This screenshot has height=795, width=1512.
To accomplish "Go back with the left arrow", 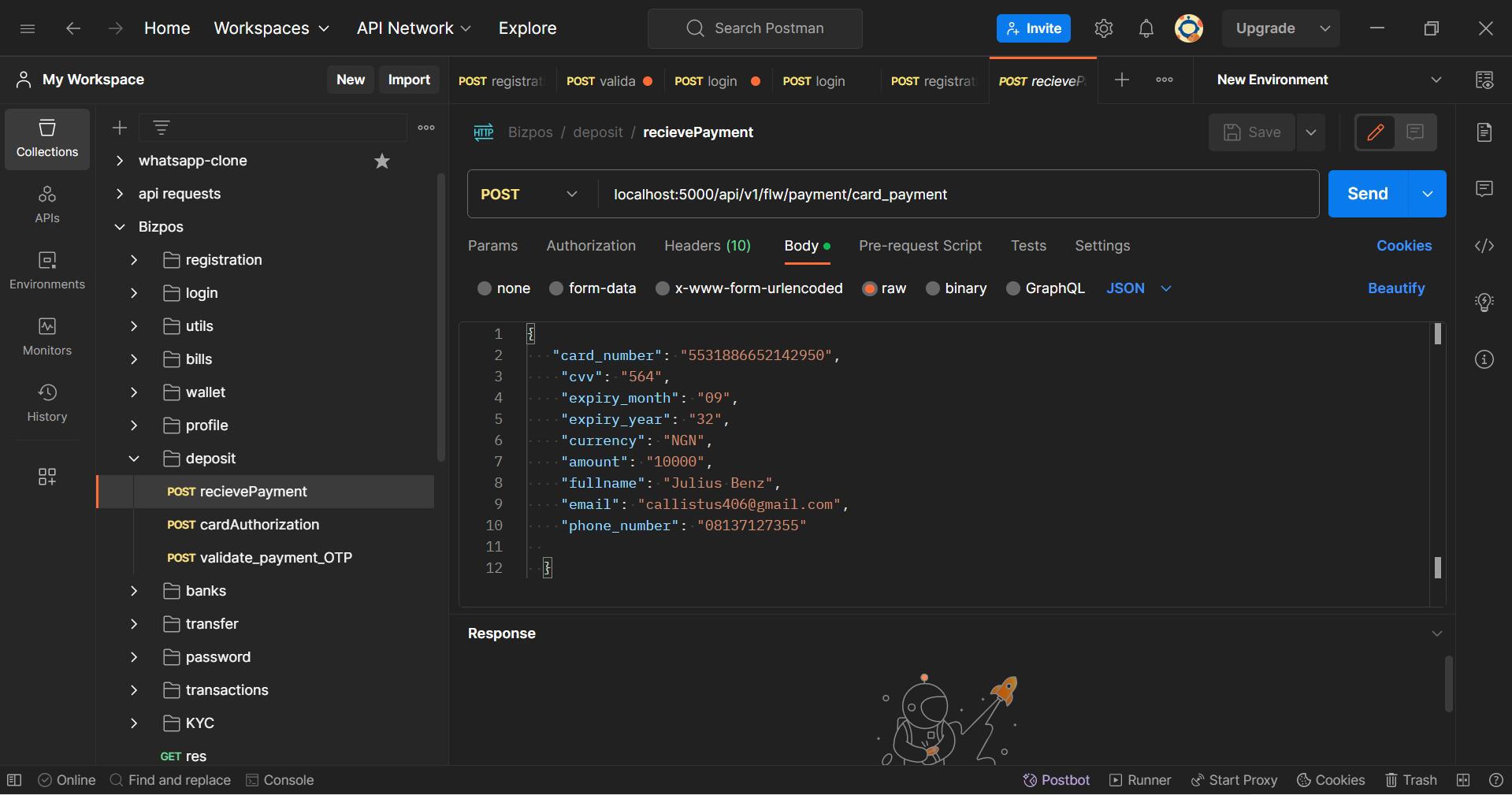I will pos(73,28).
